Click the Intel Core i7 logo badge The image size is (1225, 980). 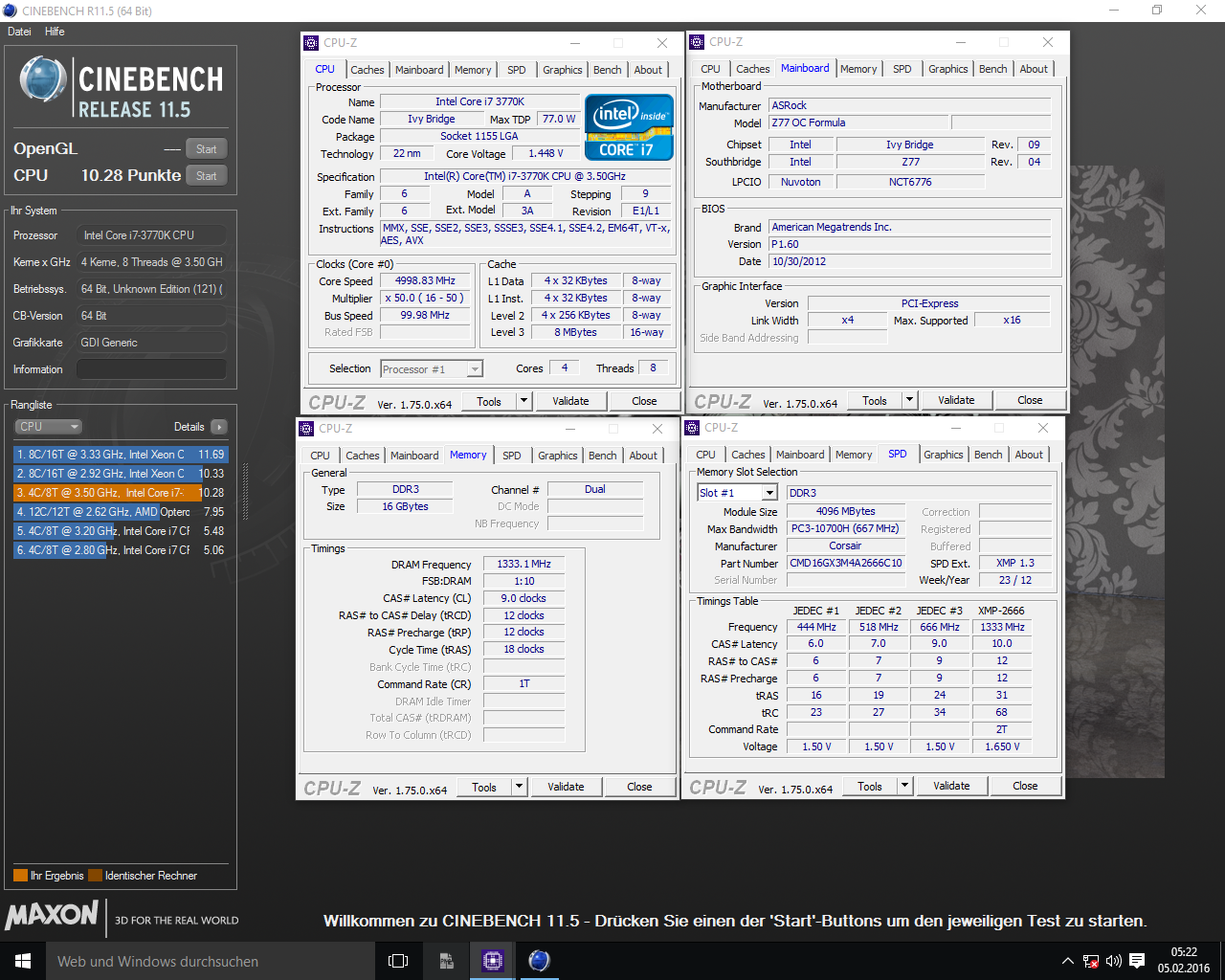click(629, 127)
